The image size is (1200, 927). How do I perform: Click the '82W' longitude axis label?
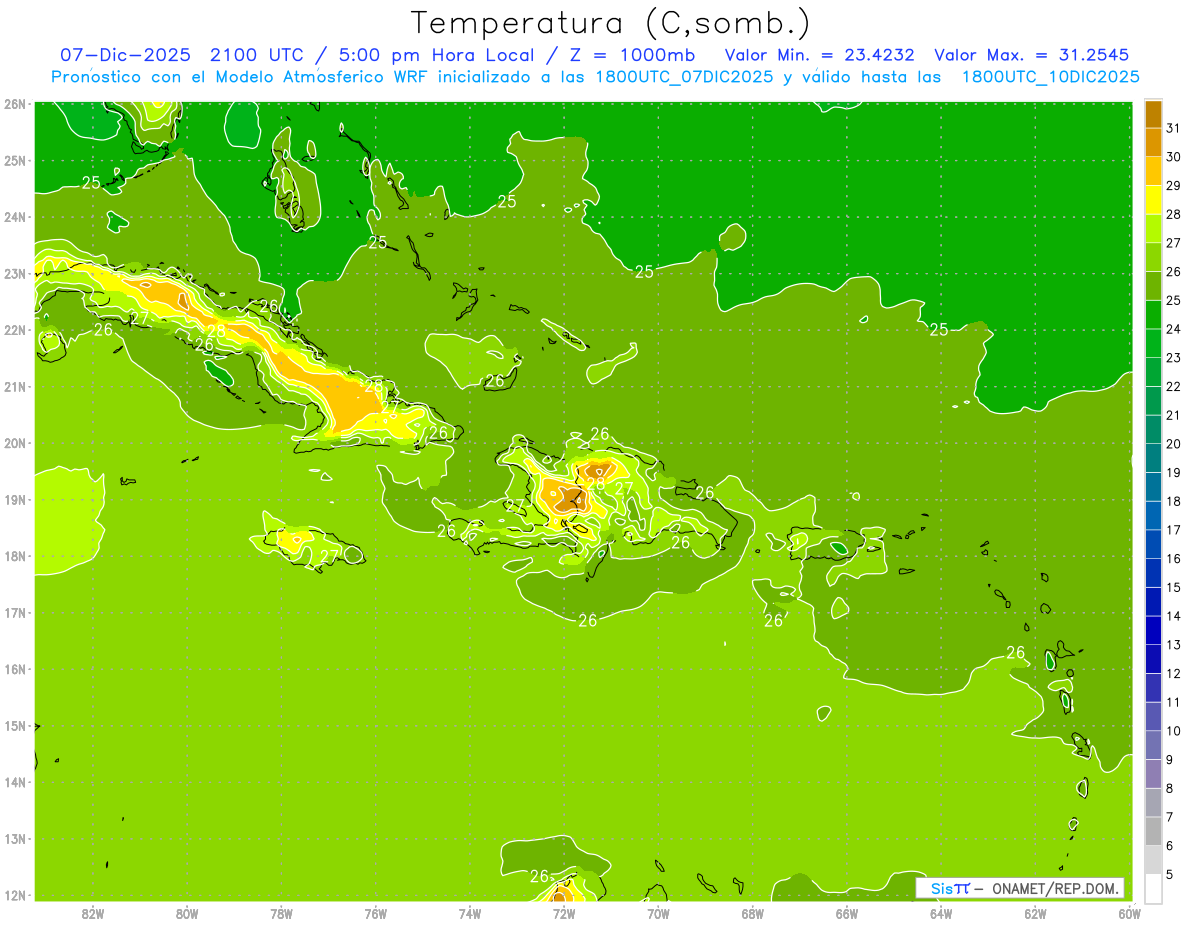tap(93, 913)
